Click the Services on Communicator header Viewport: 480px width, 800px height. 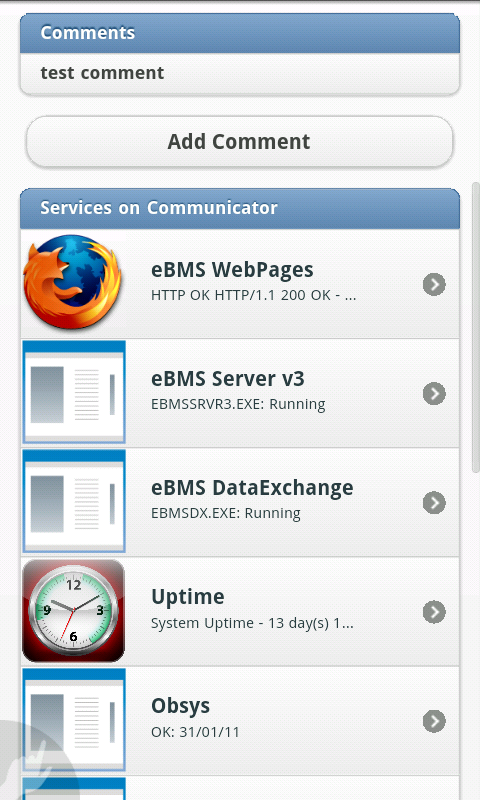pyautogui.click(x=240, y=208)
